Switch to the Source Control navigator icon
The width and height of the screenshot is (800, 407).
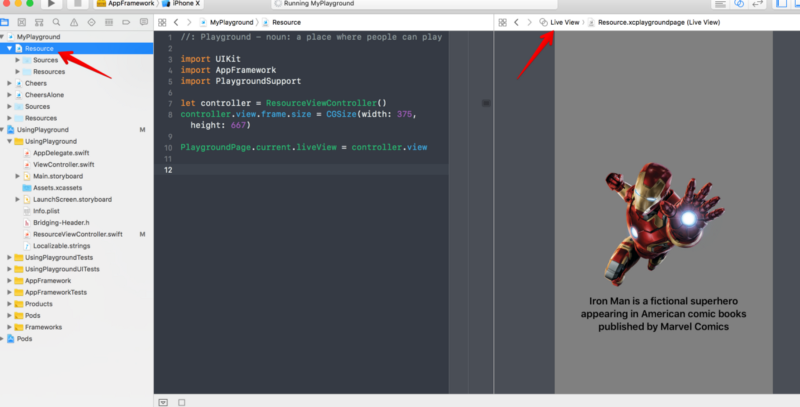(x=22, y=22)
